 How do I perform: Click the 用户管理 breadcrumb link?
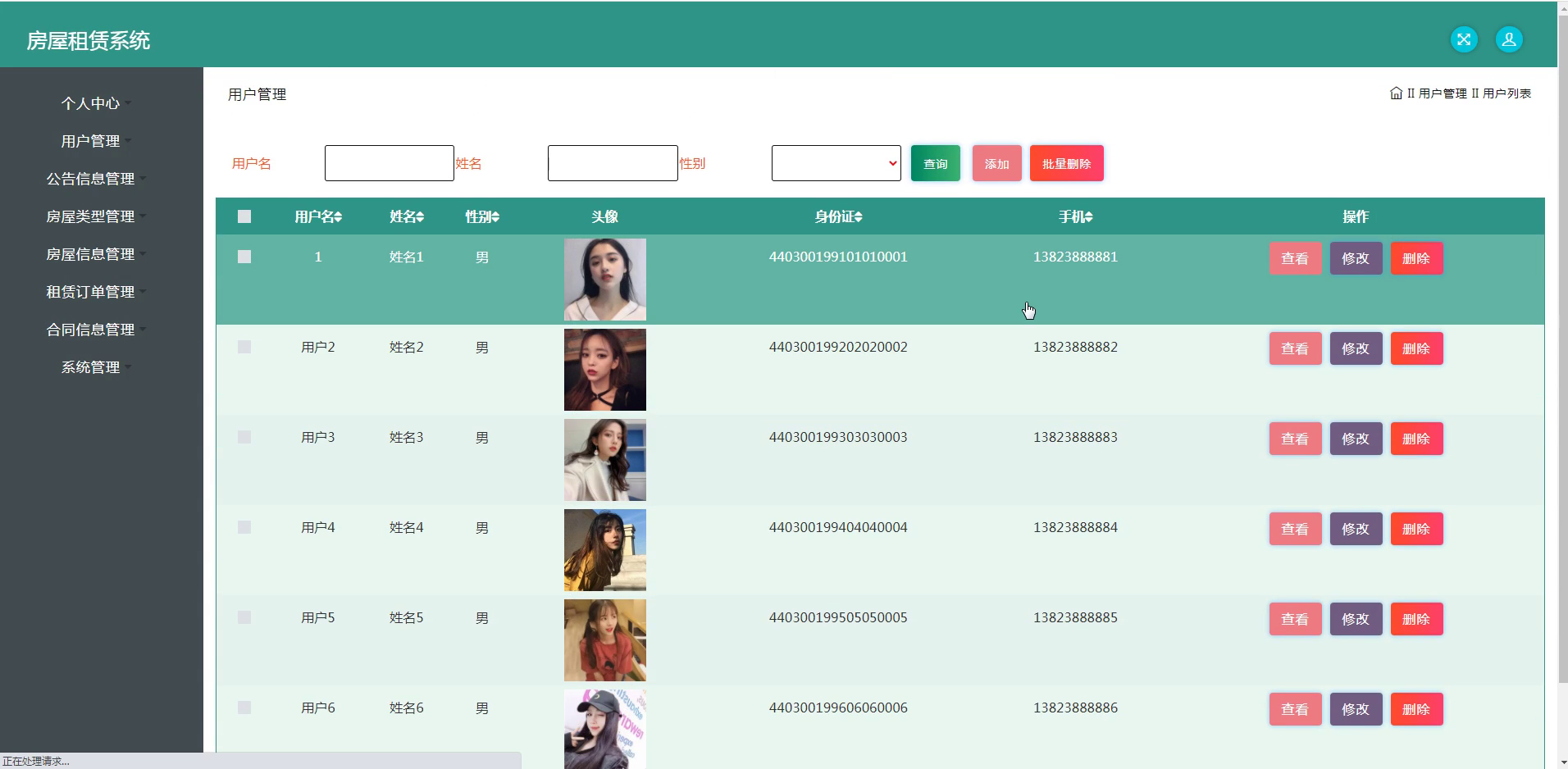[1443, 93]
